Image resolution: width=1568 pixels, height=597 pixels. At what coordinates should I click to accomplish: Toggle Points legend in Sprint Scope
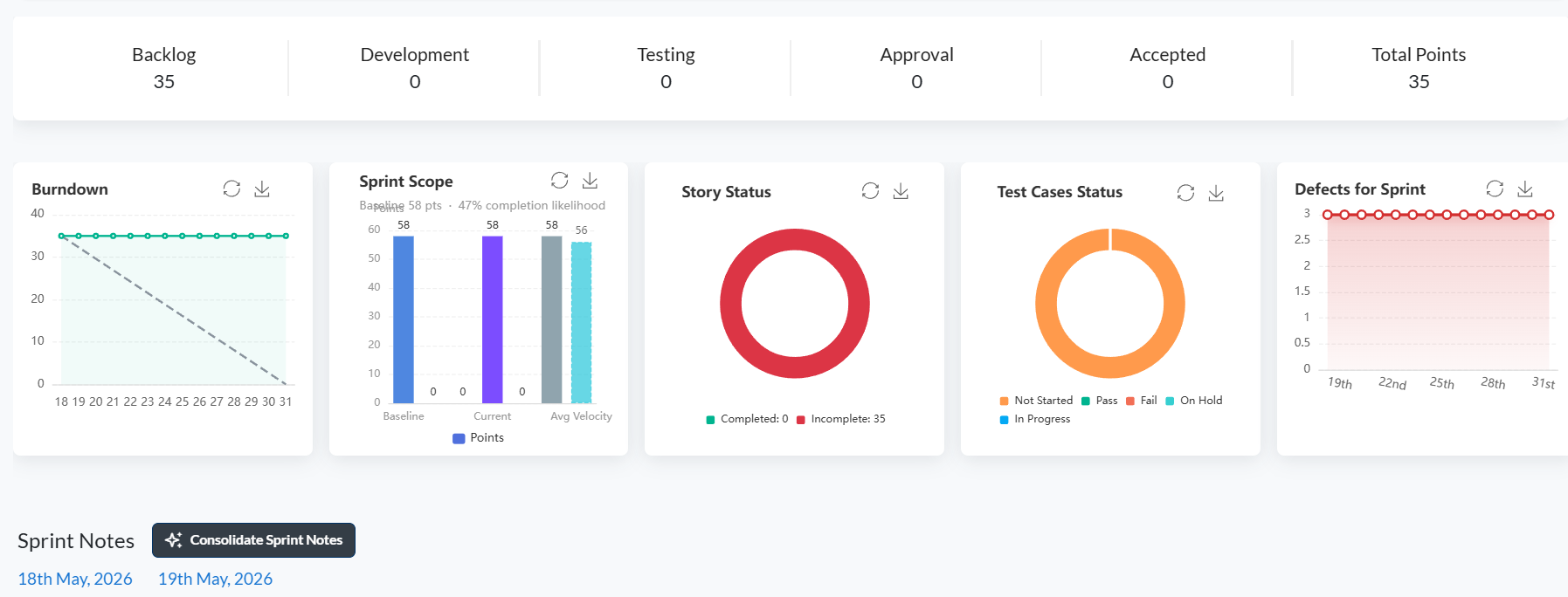[478, 438]
